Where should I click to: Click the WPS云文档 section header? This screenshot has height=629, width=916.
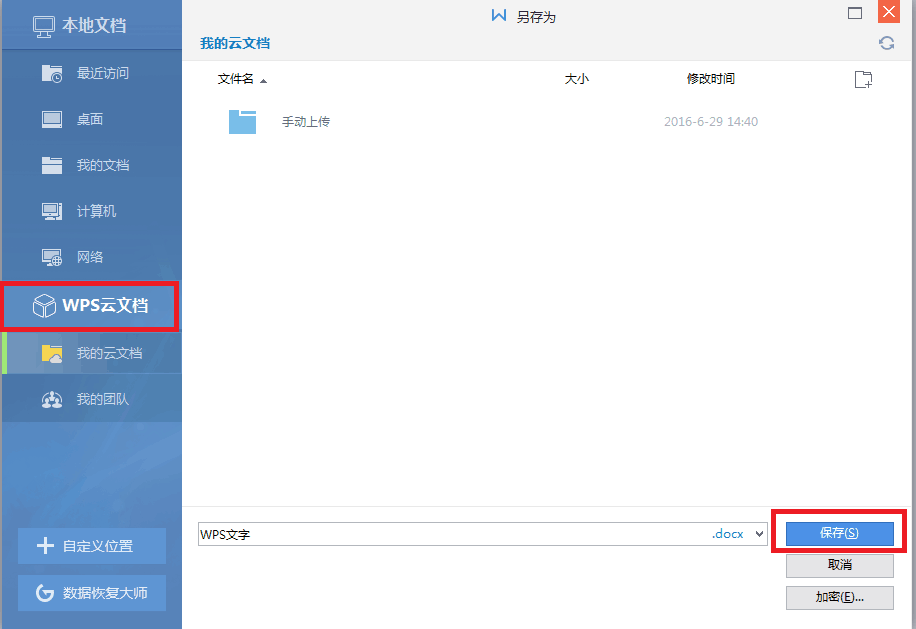tap(91, 305)
